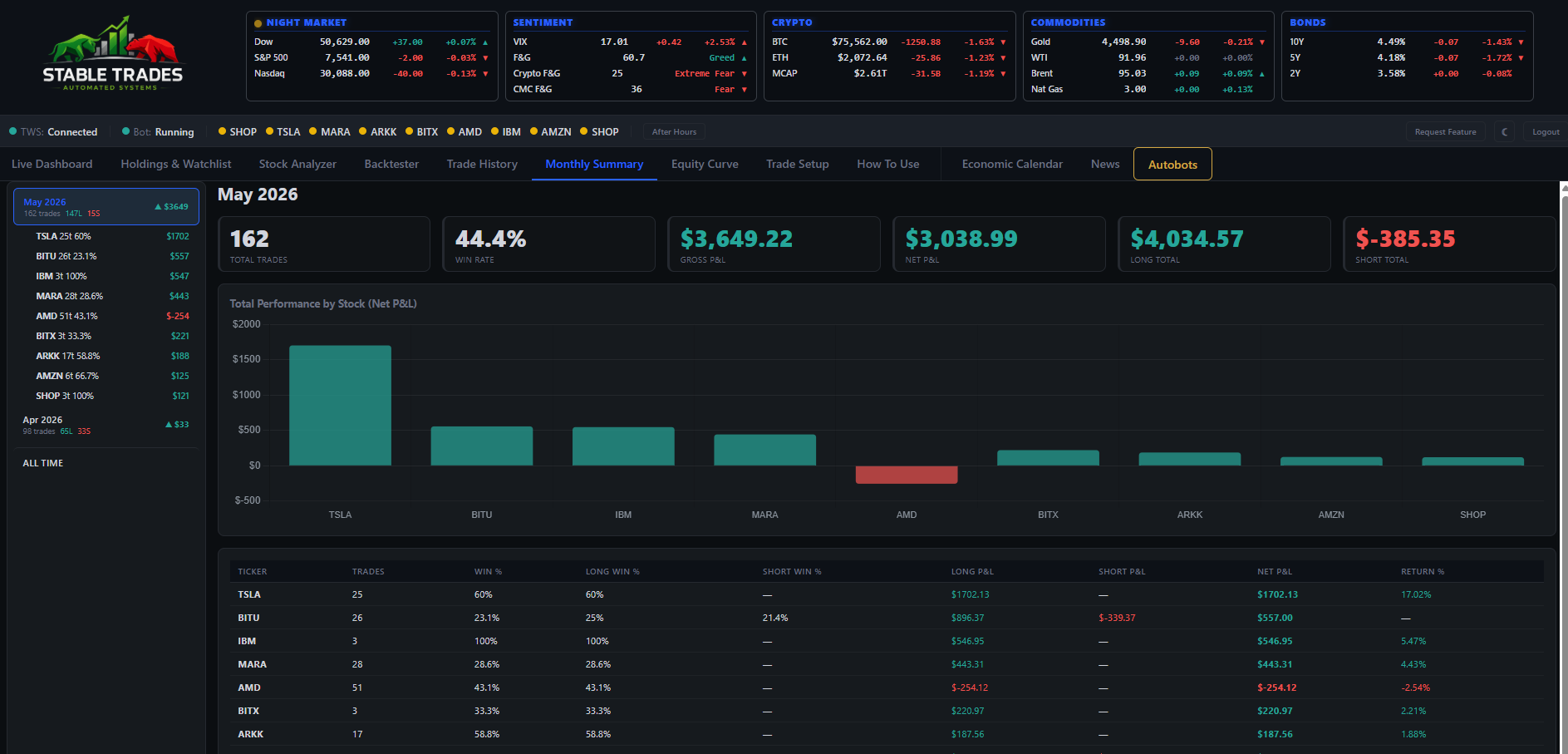Click the orange Night Market status dot
Viewport: 1568px width, 754px height.
258,23
